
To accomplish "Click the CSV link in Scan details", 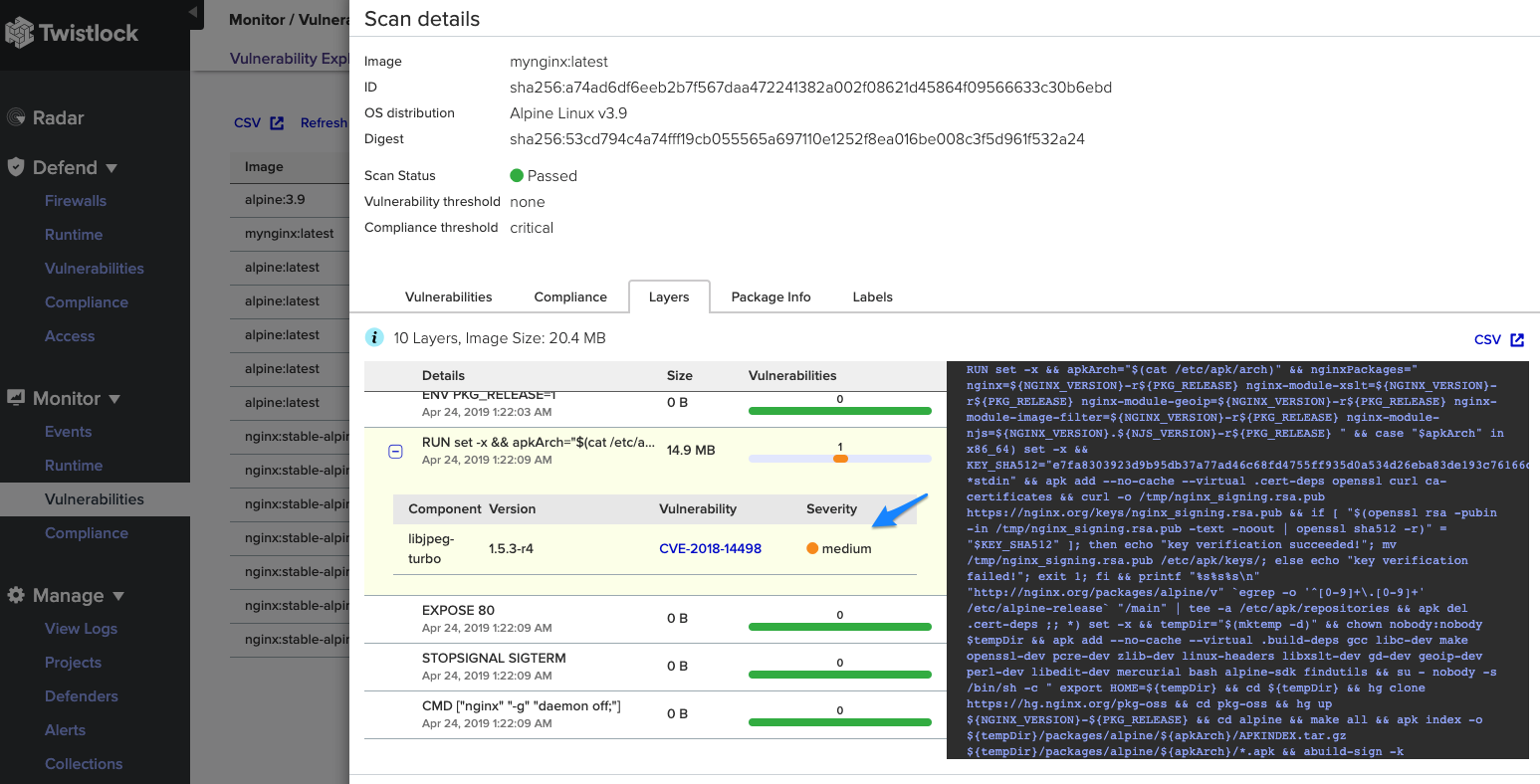I will coord(1487,340).
